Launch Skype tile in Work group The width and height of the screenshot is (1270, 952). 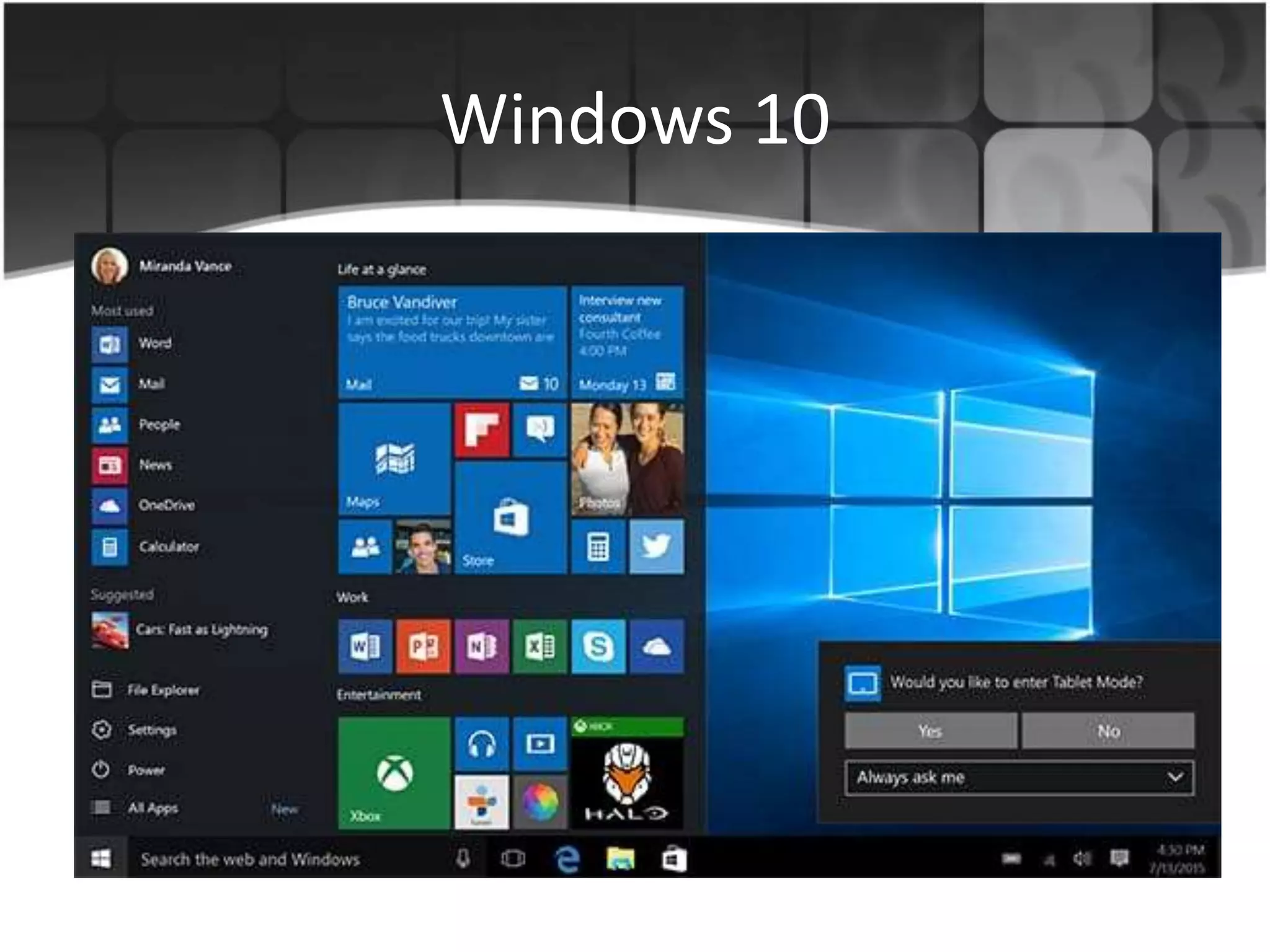point(598,646)
